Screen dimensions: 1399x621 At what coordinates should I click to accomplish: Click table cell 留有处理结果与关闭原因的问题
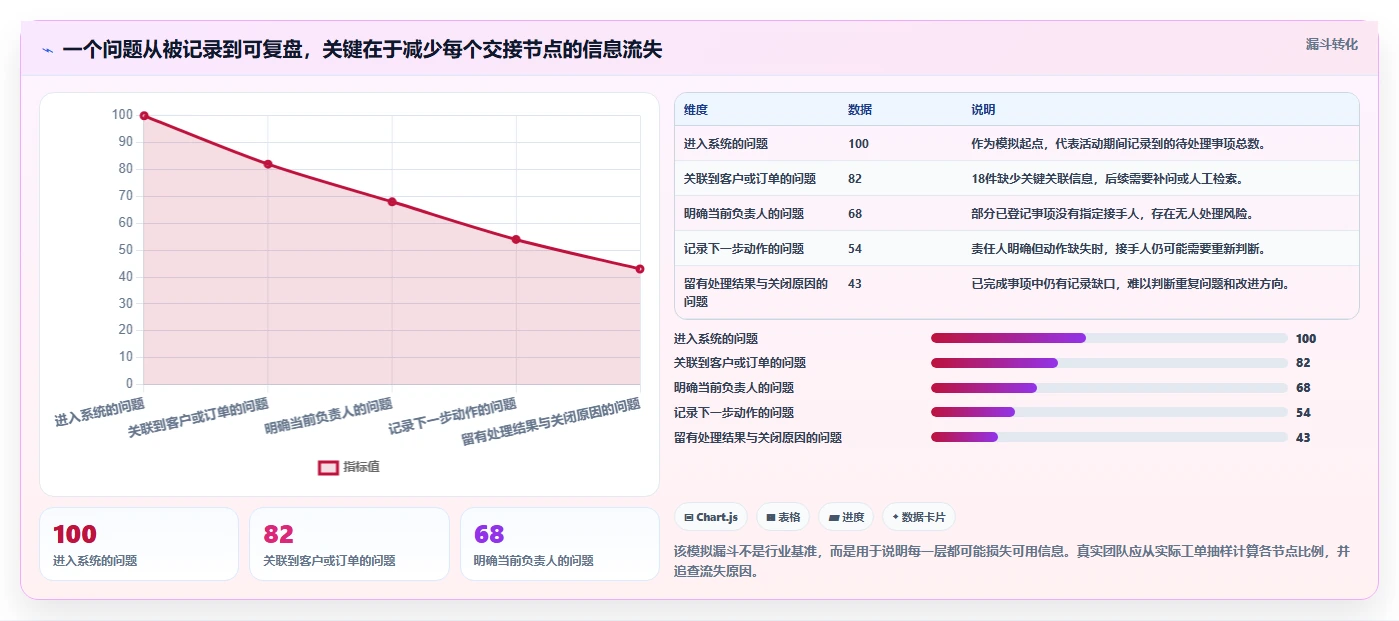(x=756, y=292)
